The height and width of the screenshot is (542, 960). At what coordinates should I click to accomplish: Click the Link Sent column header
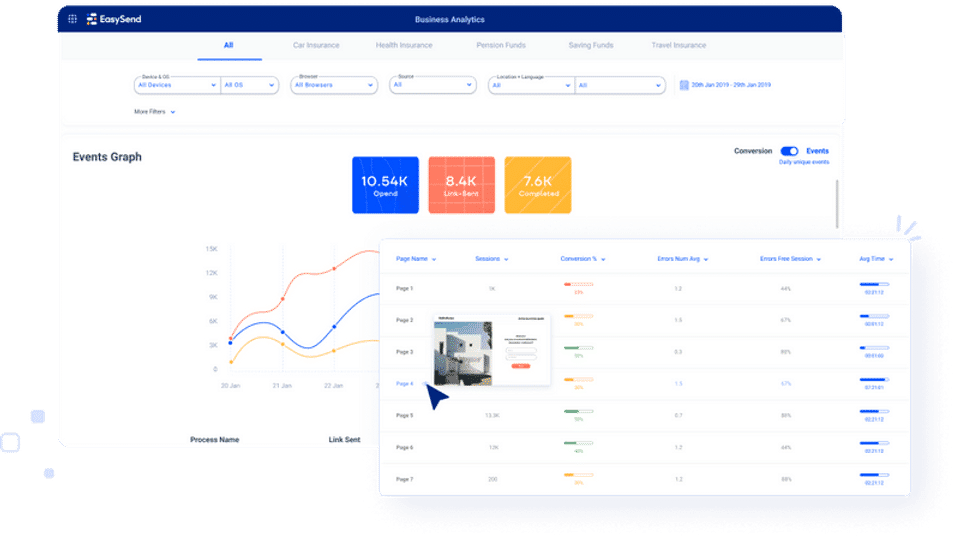(344, 440)
